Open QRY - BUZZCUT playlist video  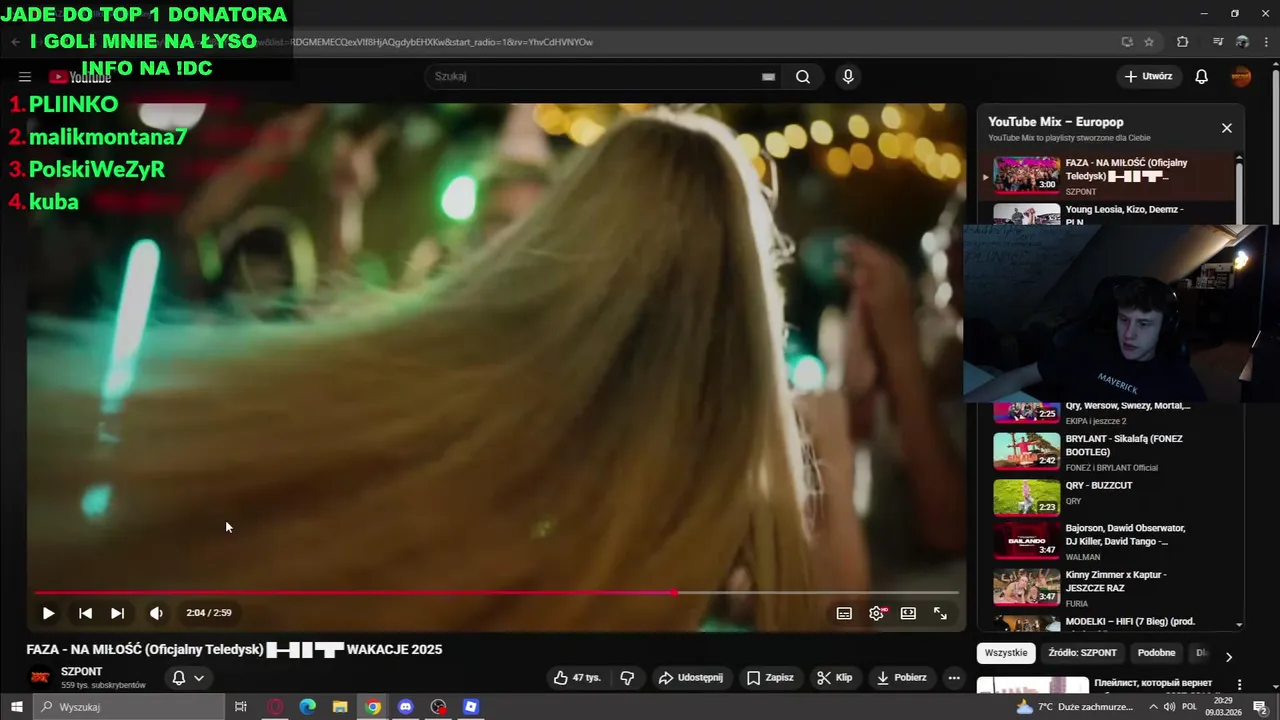(x=1109, y=498)
